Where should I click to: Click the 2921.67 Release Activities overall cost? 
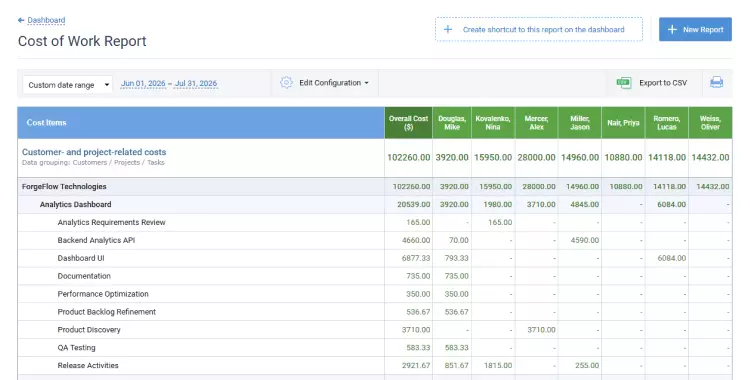pyautogui.click(x=416, y=365)
